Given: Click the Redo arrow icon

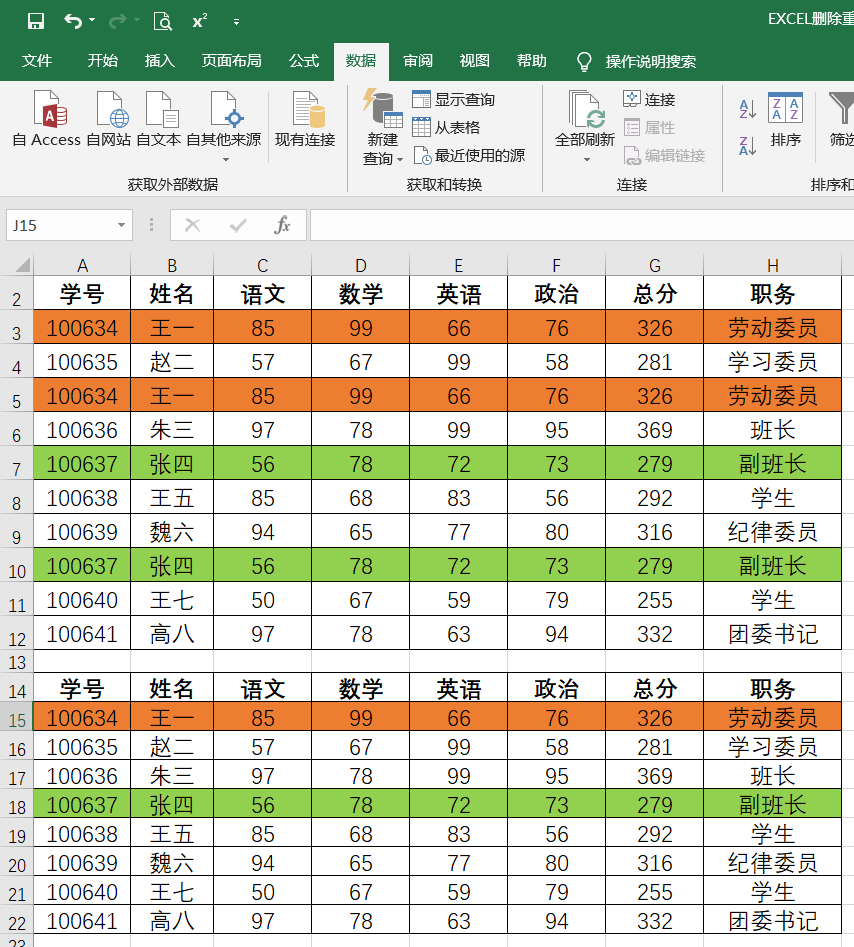Looking at the screenshot, I should pos(117,22).
